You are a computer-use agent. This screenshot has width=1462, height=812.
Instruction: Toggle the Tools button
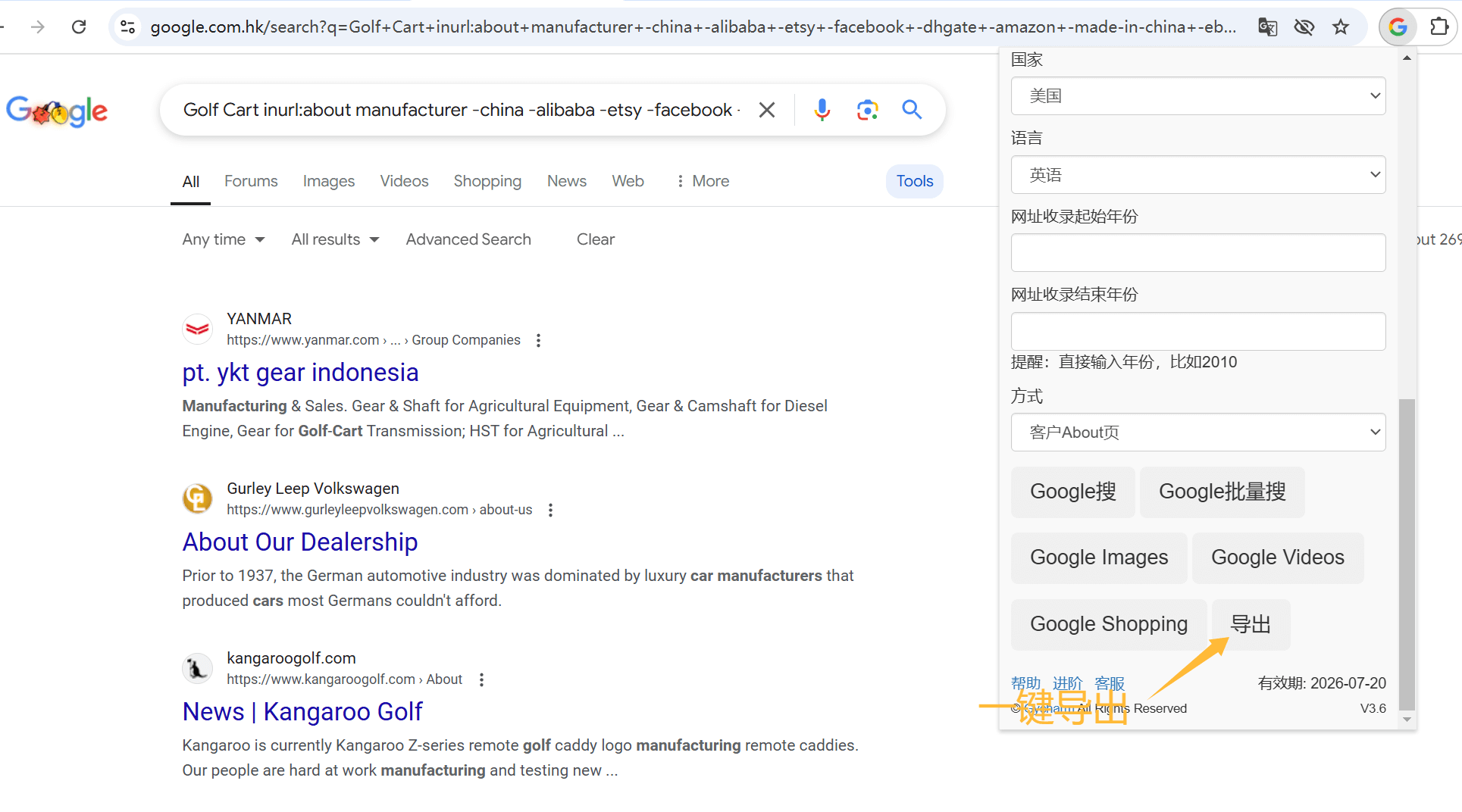[x=914, y=181]
